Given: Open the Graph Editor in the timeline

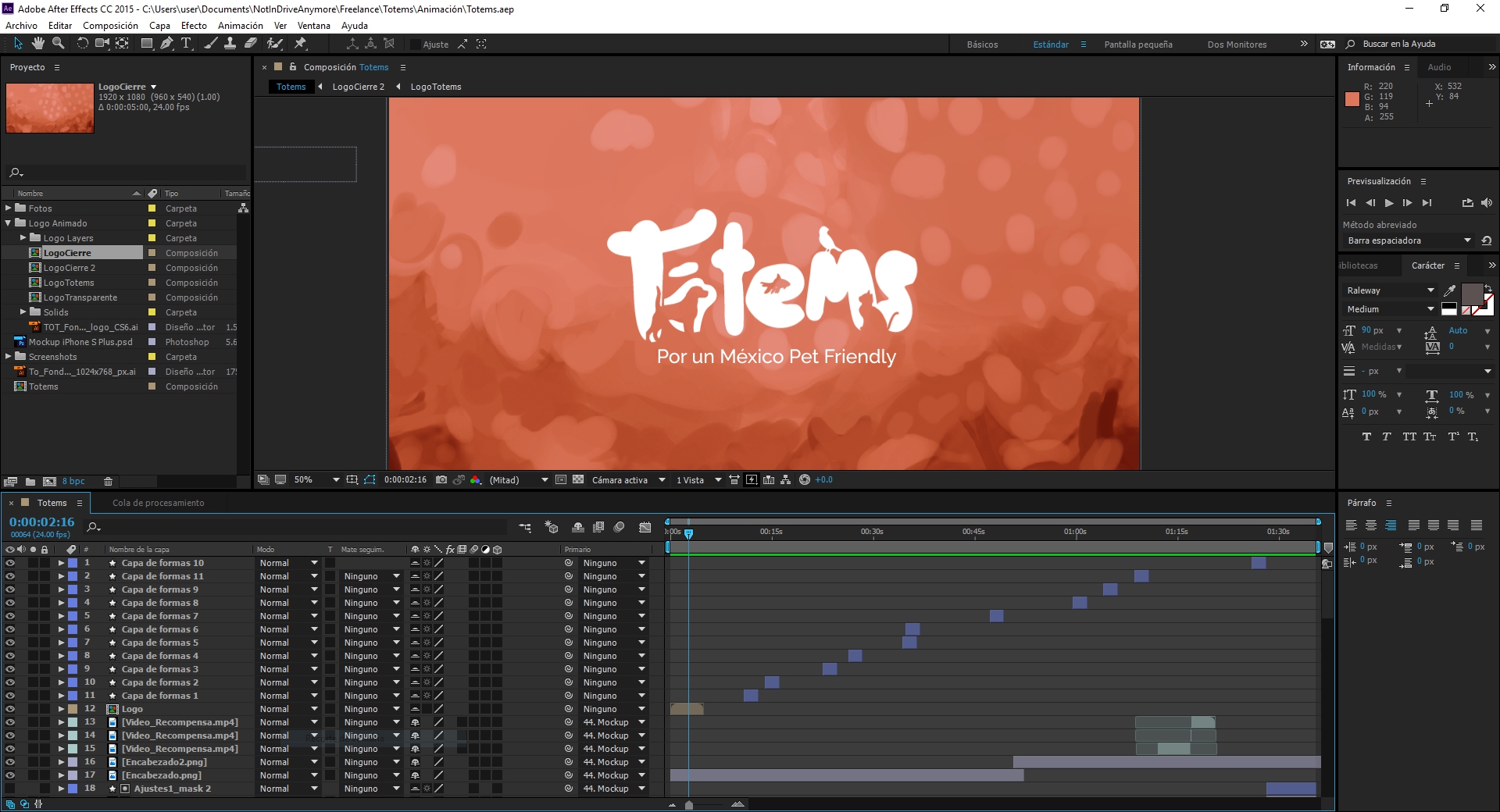Looking at the screenshot, I should pyautogui.click(x=645, y=527).
